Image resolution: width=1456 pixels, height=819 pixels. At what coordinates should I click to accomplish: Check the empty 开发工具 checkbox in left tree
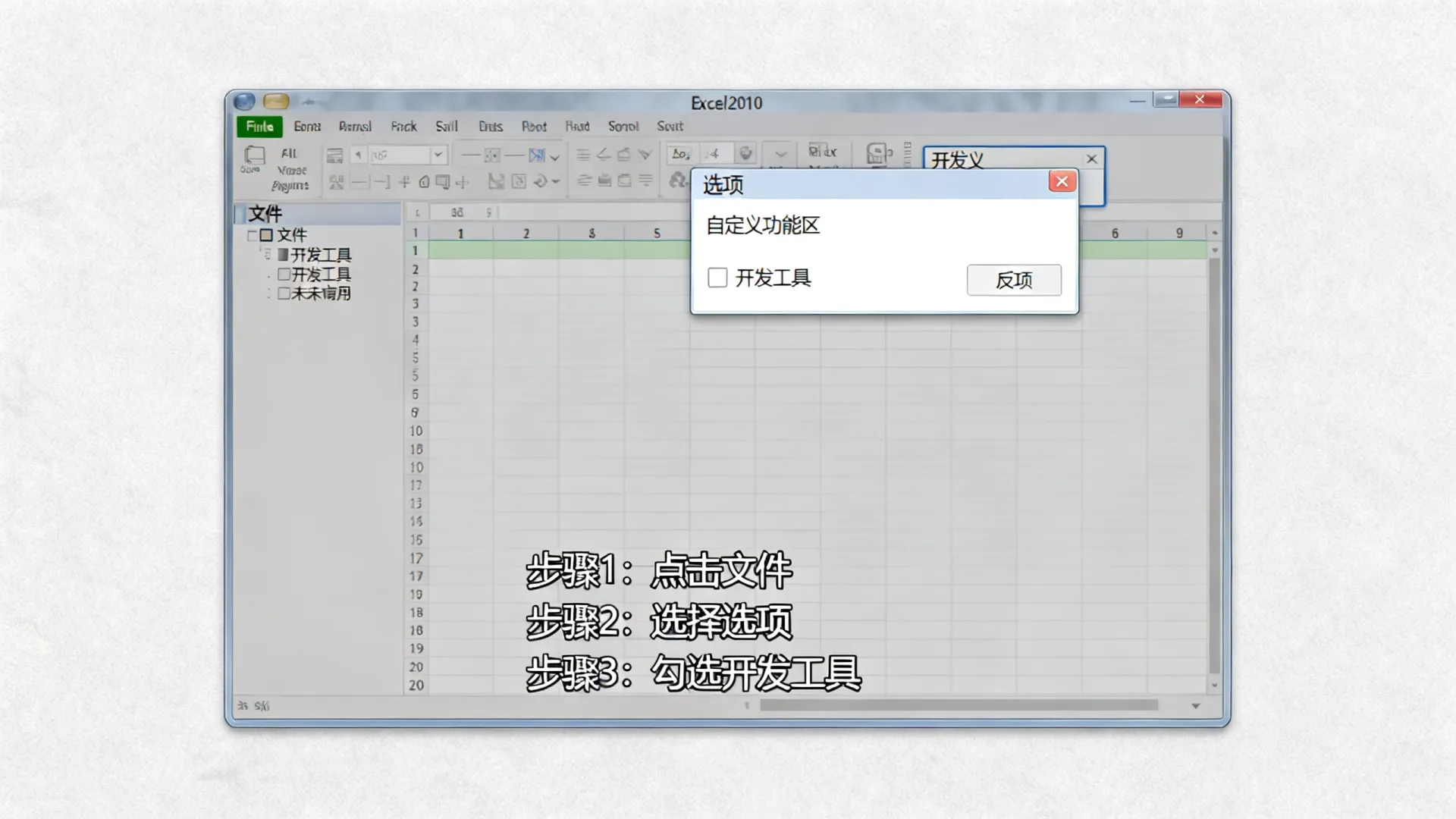coord(284,274)
